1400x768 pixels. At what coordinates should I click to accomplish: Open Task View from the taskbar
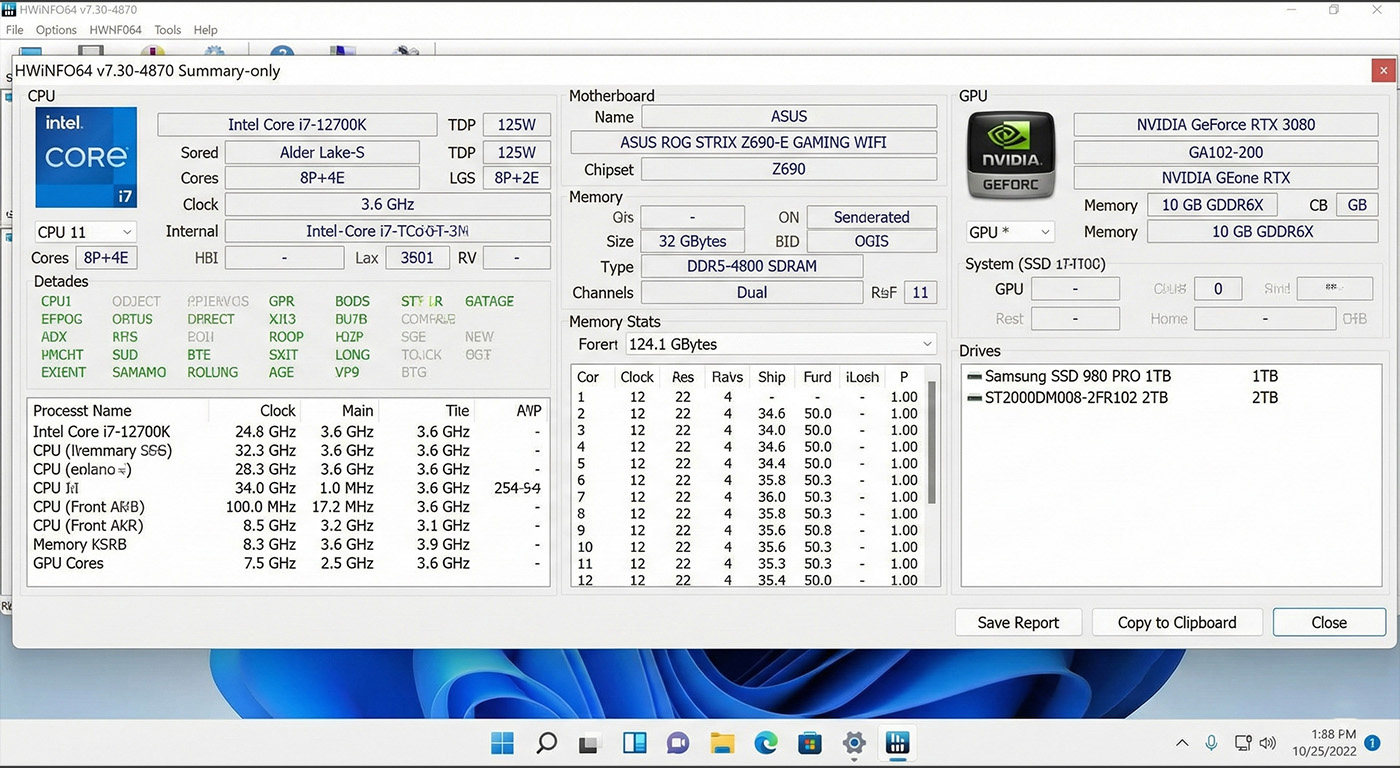coord(589,744)
